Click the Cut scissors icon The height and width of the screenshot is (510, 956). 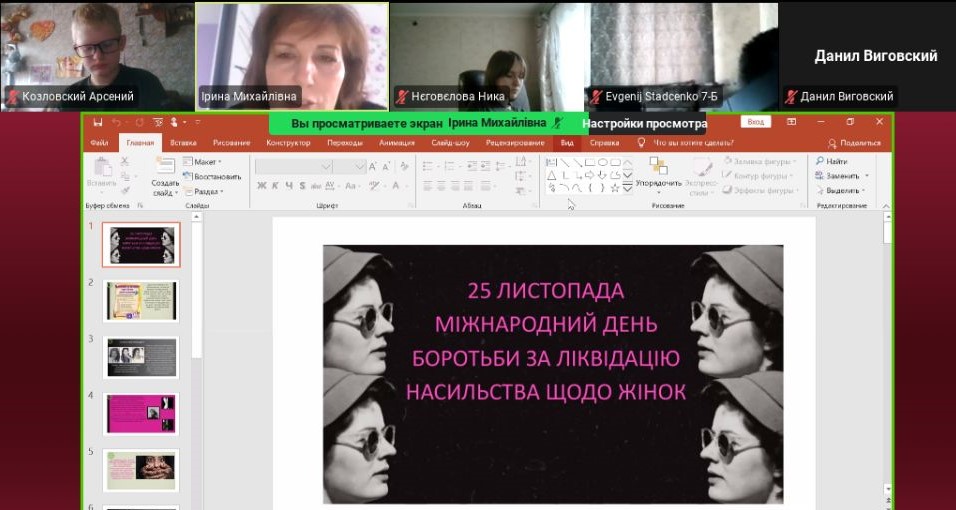(x=124, y=161)
